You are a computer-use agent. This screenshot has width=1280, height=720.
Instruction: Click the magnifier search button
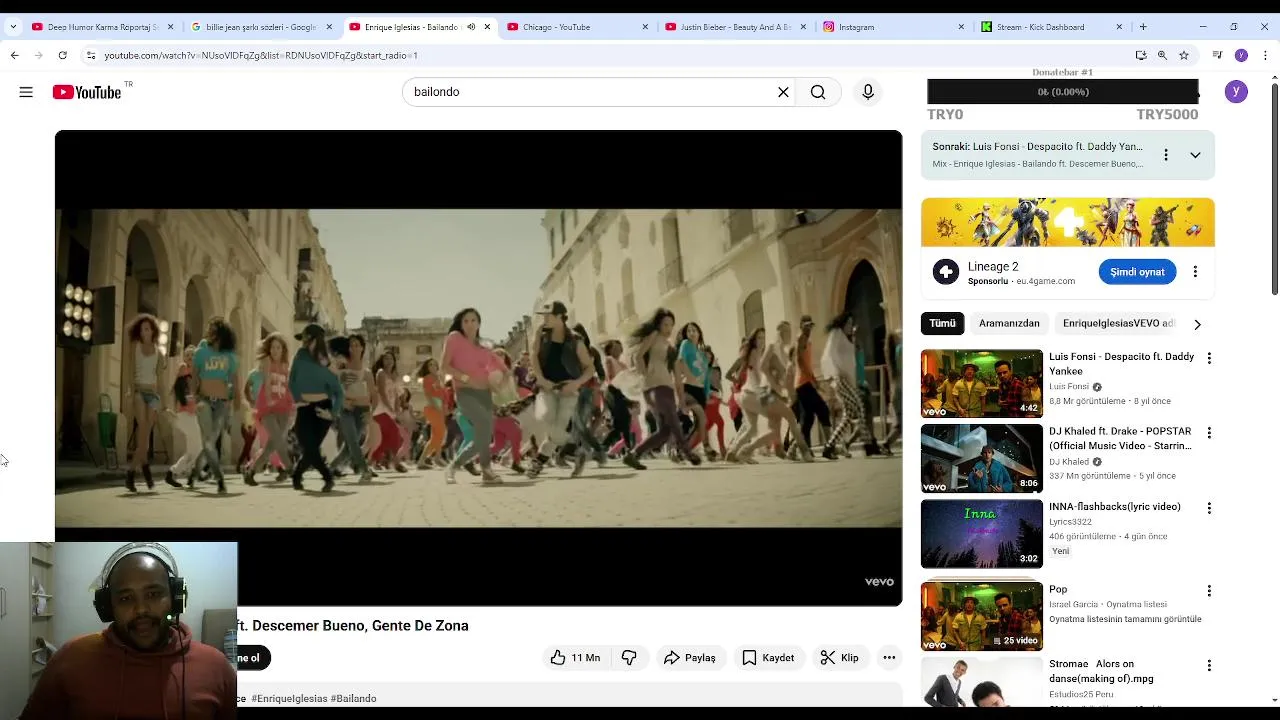(x=818, y=92)
